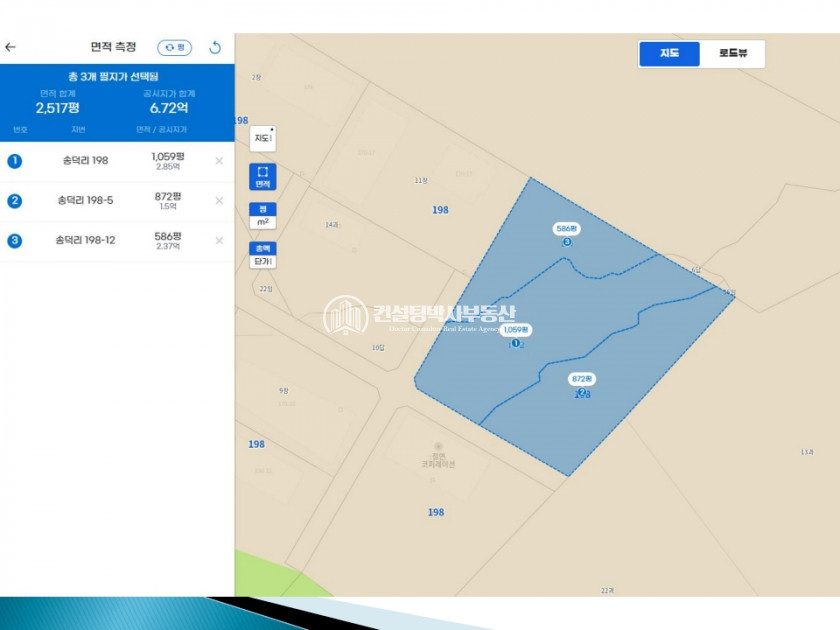Remove 송덕리 198 parcel with X
This screenshot has height=630, width=840.
(219, 161)
